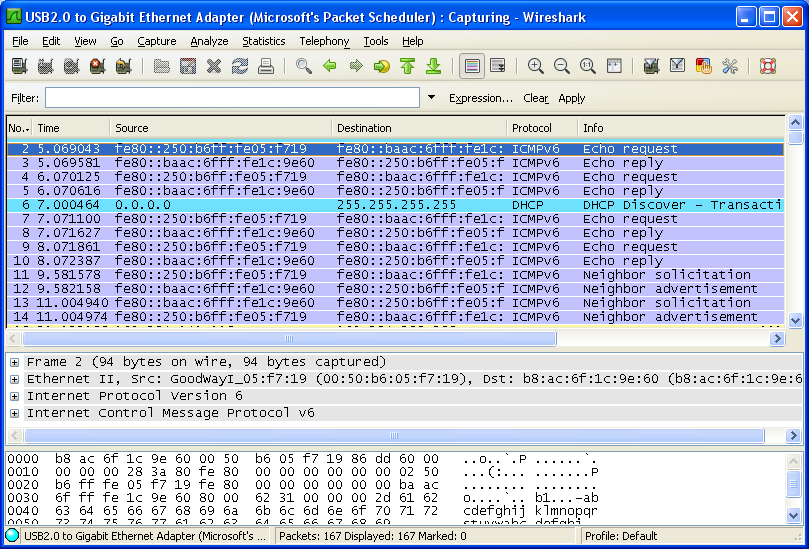Clear the display filter

pos(536,98)
